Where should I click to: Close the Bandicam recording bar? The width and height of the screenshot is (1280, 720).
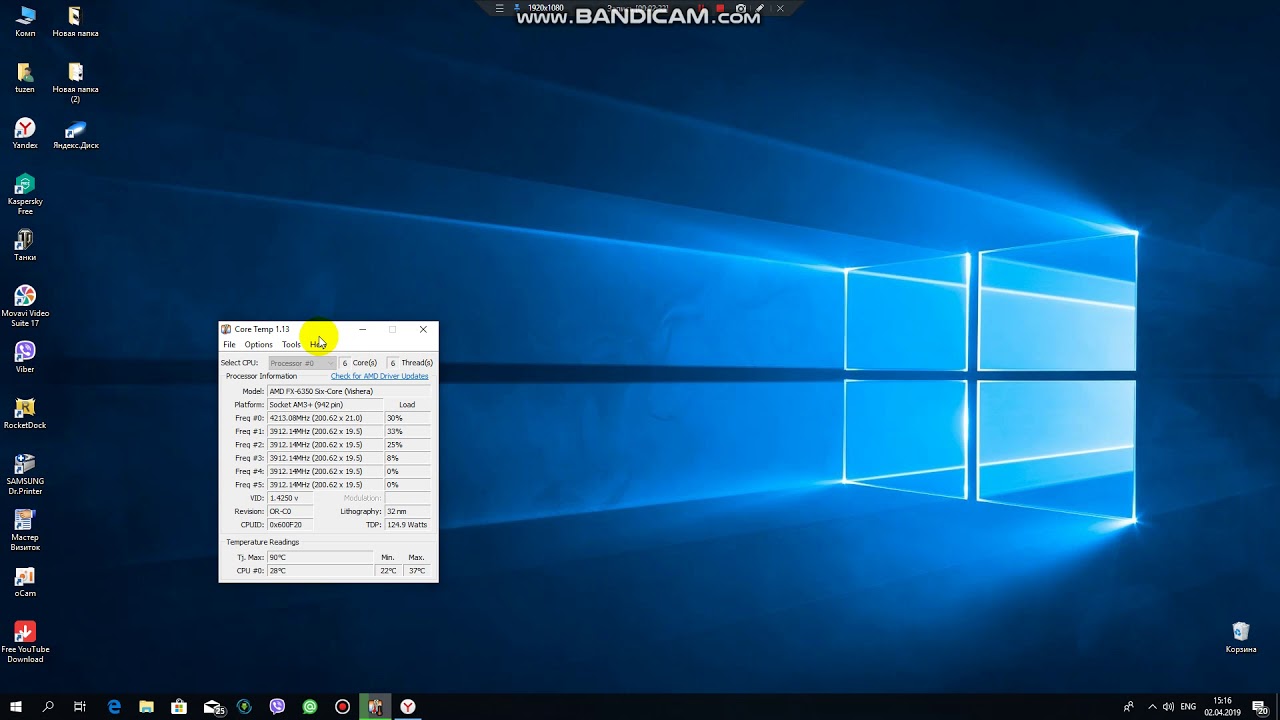[x=781, y=8]
